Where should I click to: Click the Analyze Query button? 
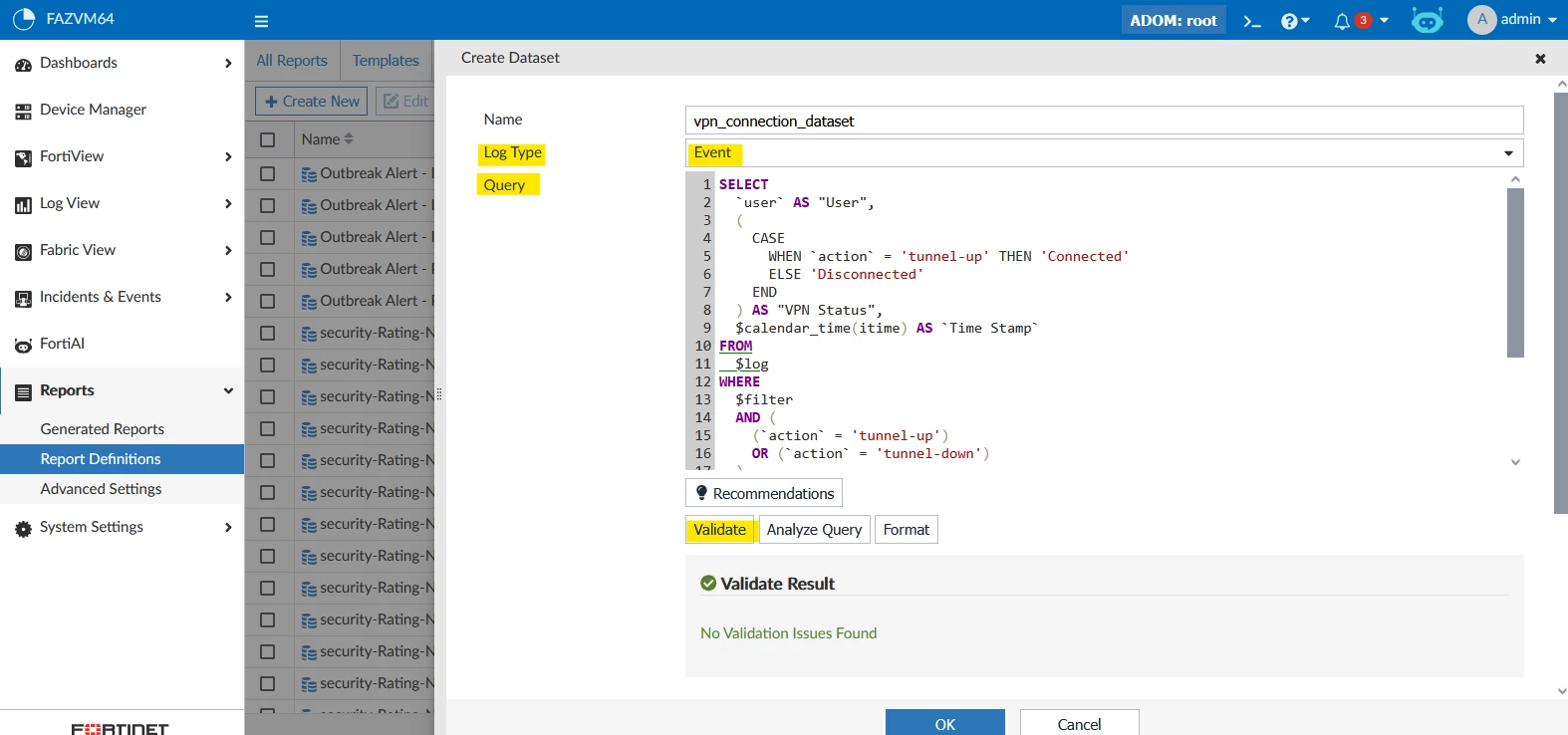(x=814, y=530)
